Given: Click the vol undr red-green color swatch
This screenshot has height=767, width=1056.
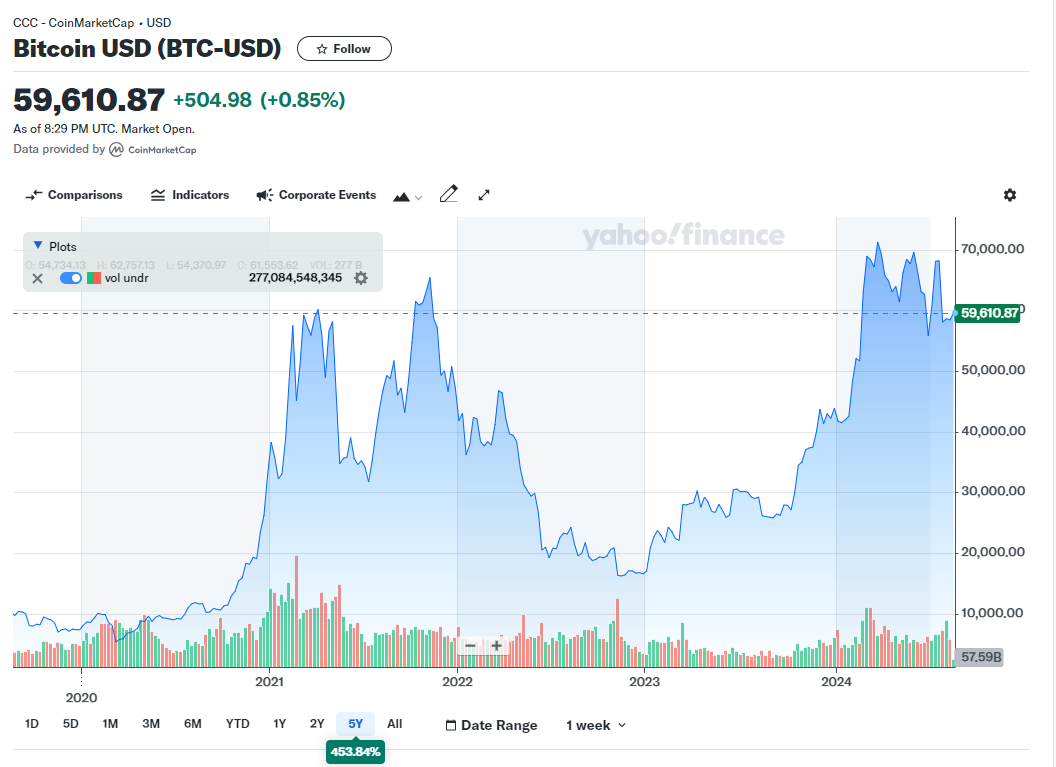Looking at the screenshot, I should [x=94, y=278].
